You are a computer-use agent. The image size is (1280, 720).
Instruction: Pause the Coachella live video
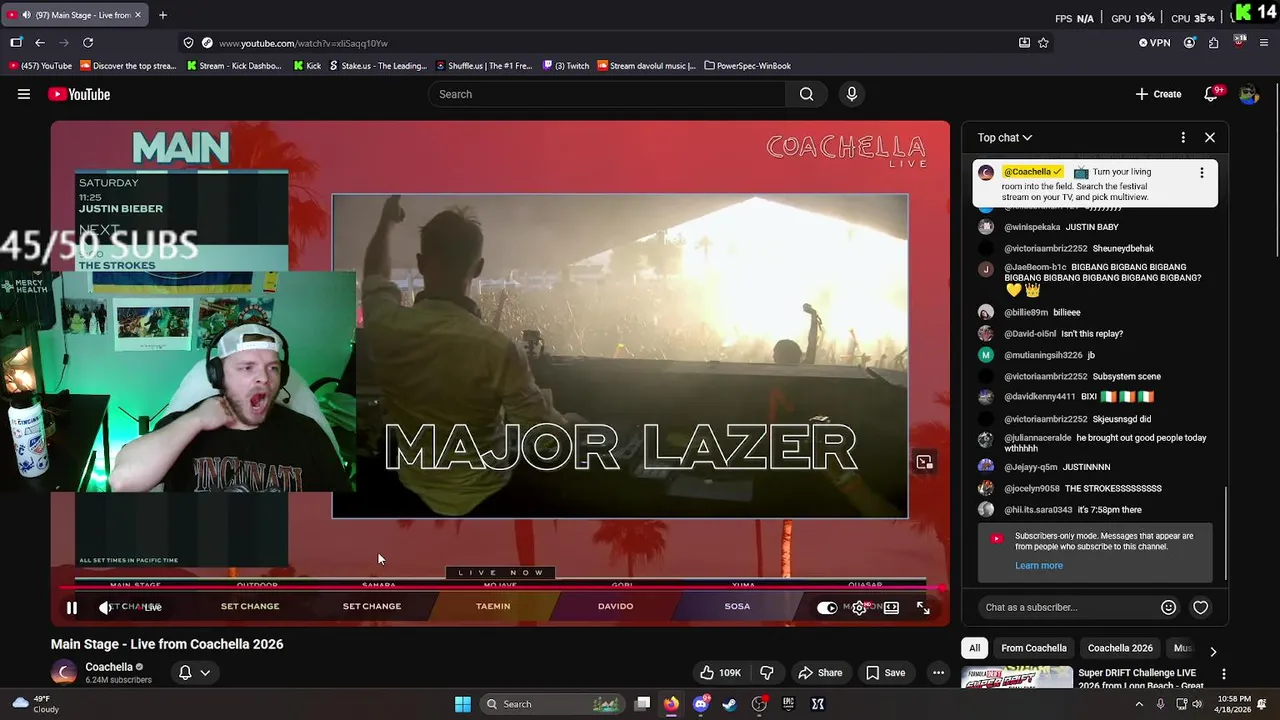72,607
